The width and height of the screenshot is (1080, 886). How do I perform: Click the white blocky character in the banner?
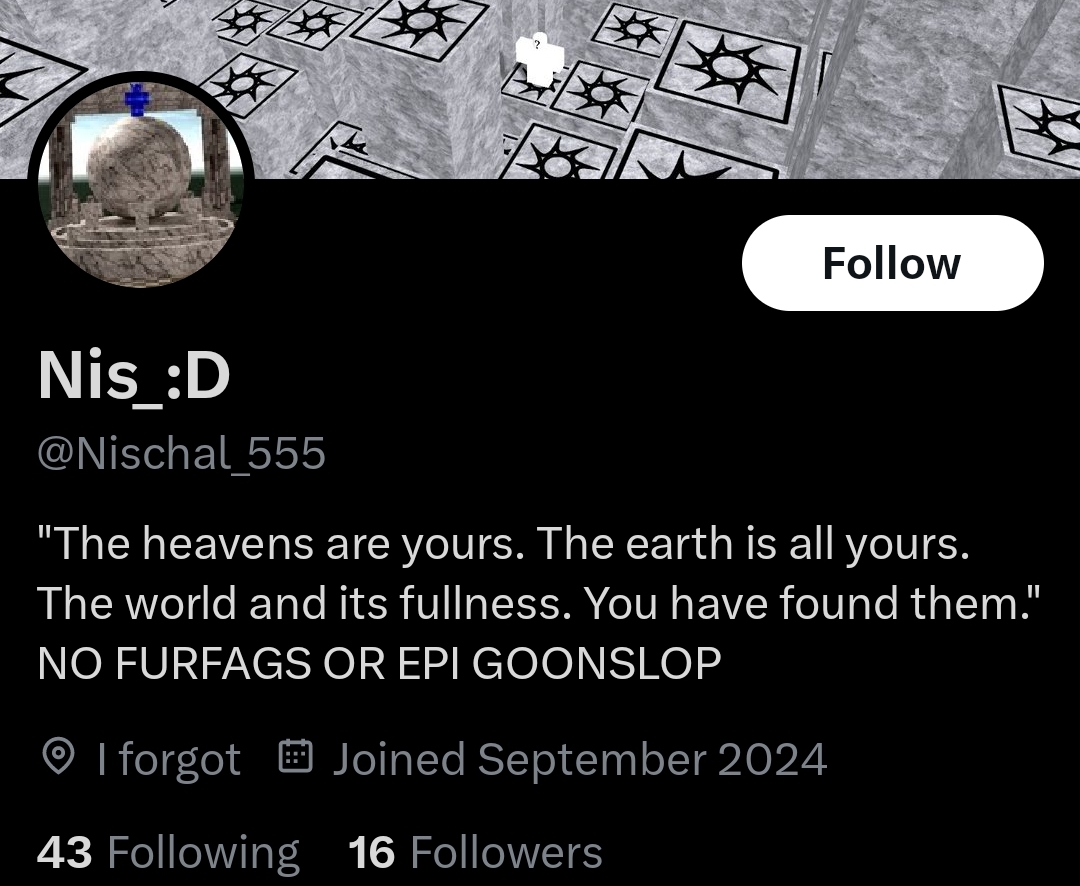pyautogui.click(x=539, y=61)
